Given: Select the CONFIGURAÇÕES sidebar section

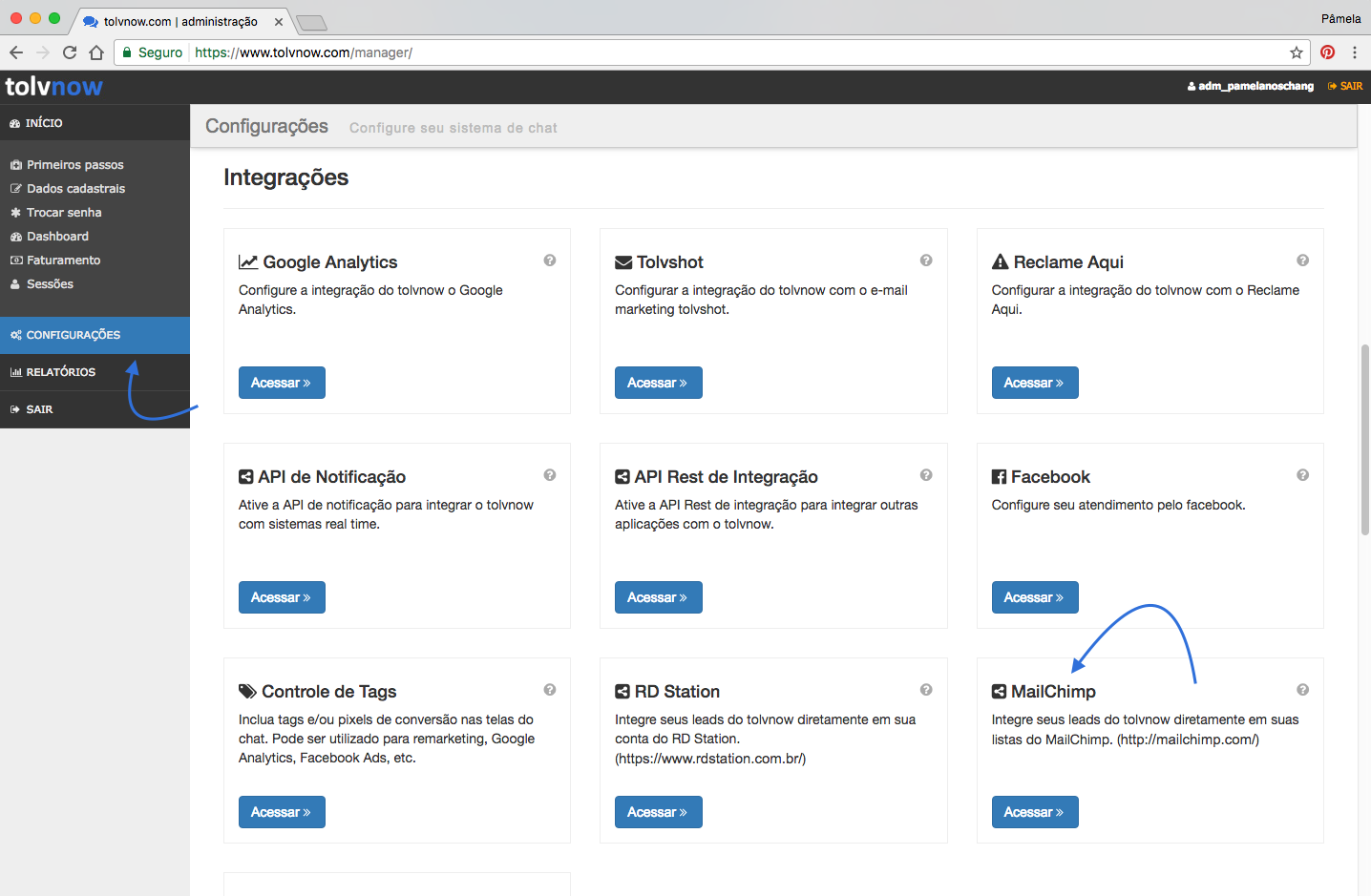Looking at the screenshot, I should [95, 335].
